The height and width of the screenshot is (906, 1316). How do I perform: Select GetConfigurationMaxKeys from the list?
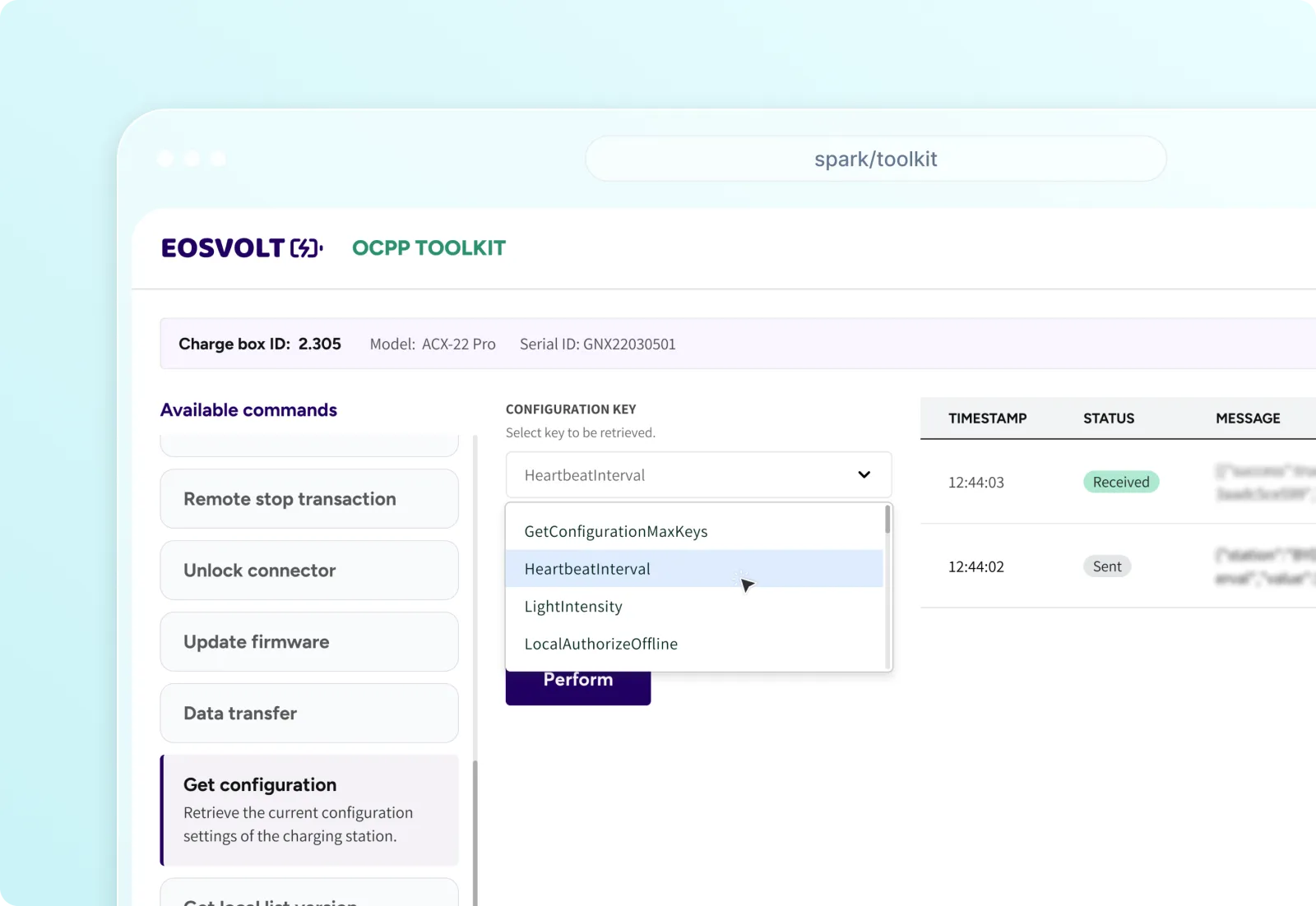(615, 531)
